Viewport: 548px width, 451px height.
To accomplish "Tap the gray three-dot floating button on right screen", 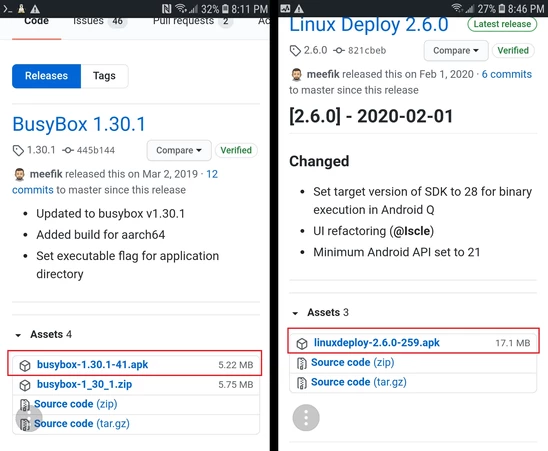I will (306, 417).
